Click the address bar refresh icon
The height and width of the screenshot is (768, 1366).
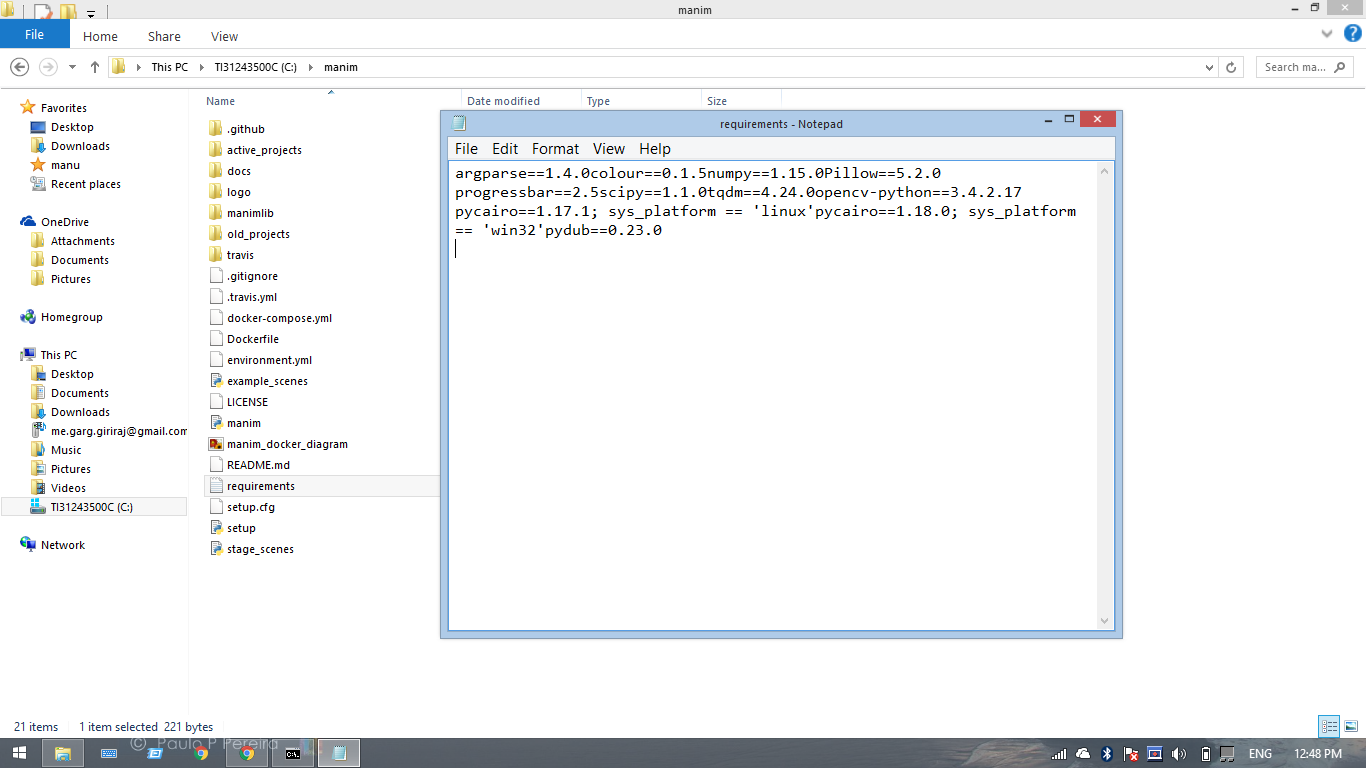click(x=1231, y=67)
